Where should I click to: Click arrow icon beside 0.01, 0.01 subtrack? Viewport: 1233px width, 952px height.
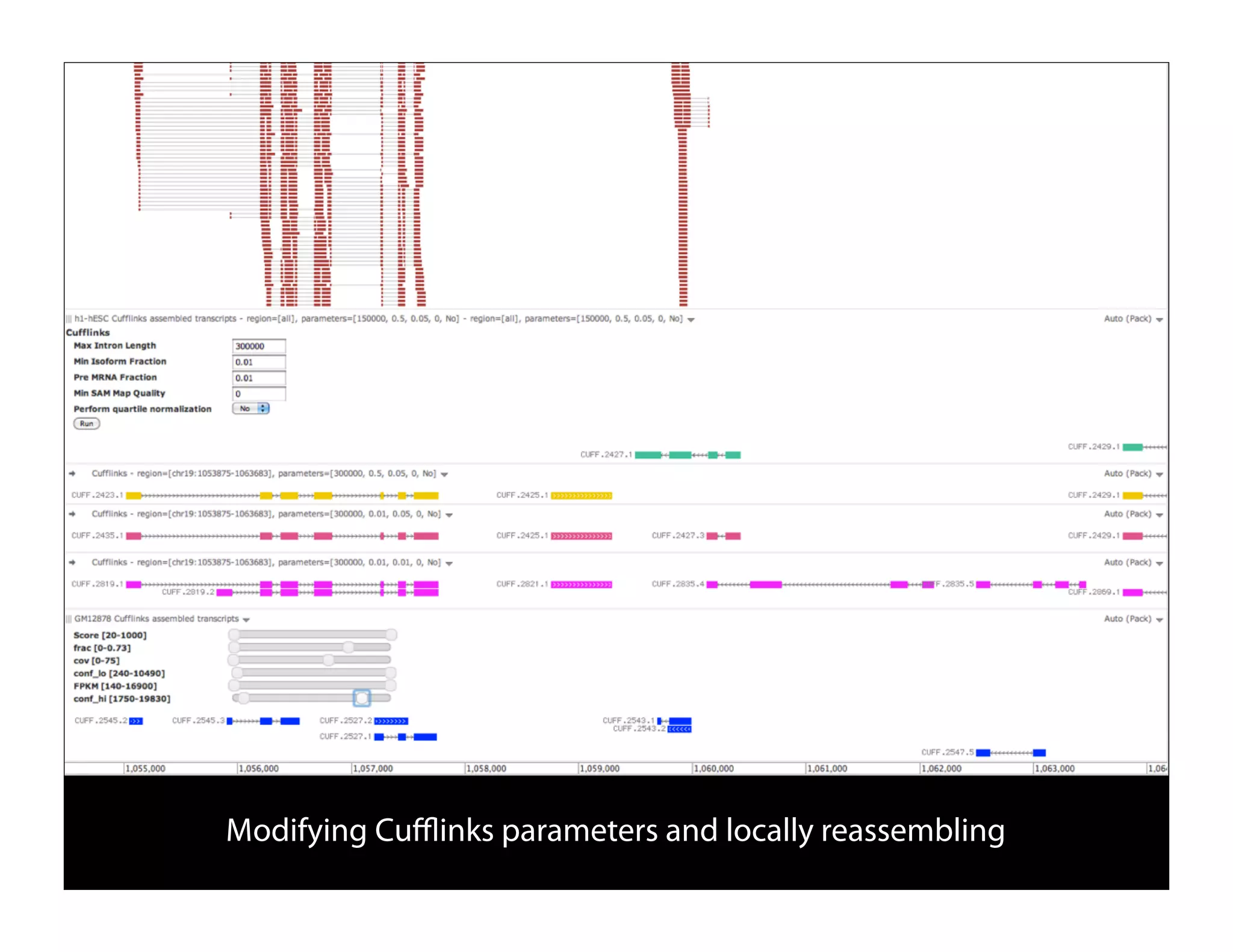[x=72, y=562]
